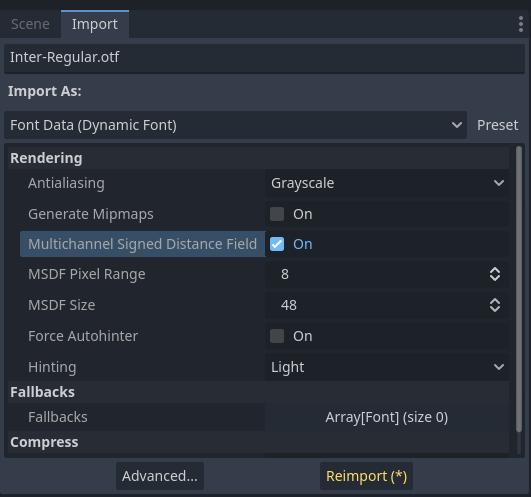Click the MSDF Size stepper arrows
531x497 pixels.
(495, 305)
